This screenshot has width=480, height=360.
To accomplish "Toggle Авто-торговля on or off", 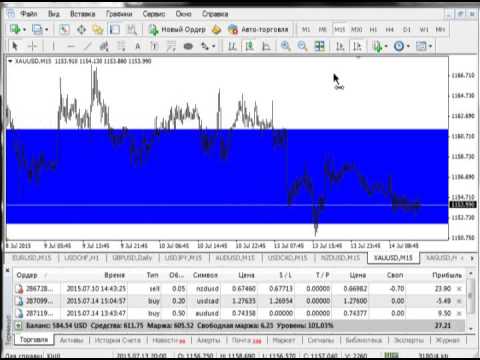I will click(258, 29).
